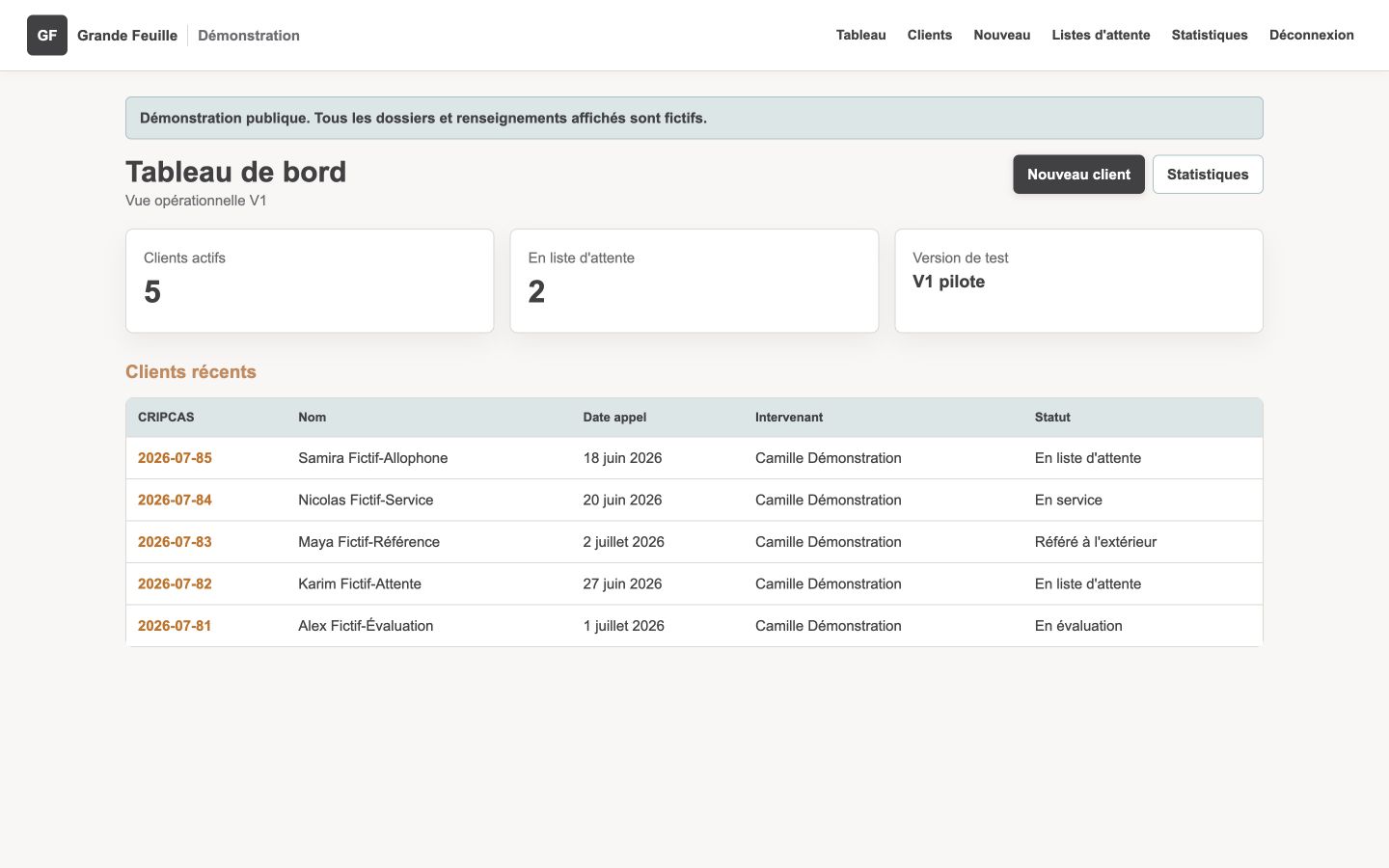
Task: Select the name Alex Fictif-Évaluation
Action: click(366, 626)
